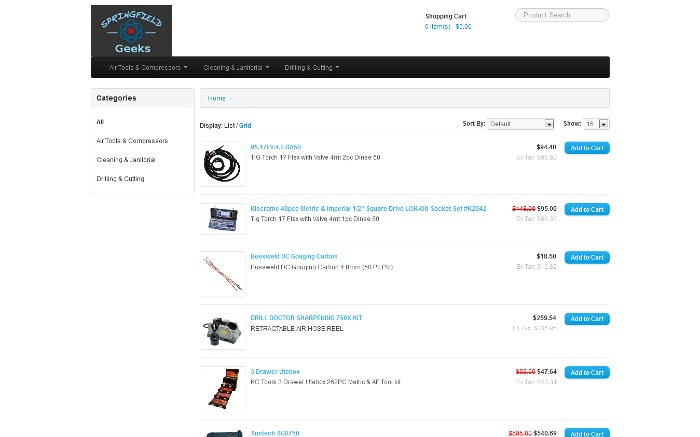The image size is (700, 437).
Task: Focus the Product Search field
Action: click(562, 15)
